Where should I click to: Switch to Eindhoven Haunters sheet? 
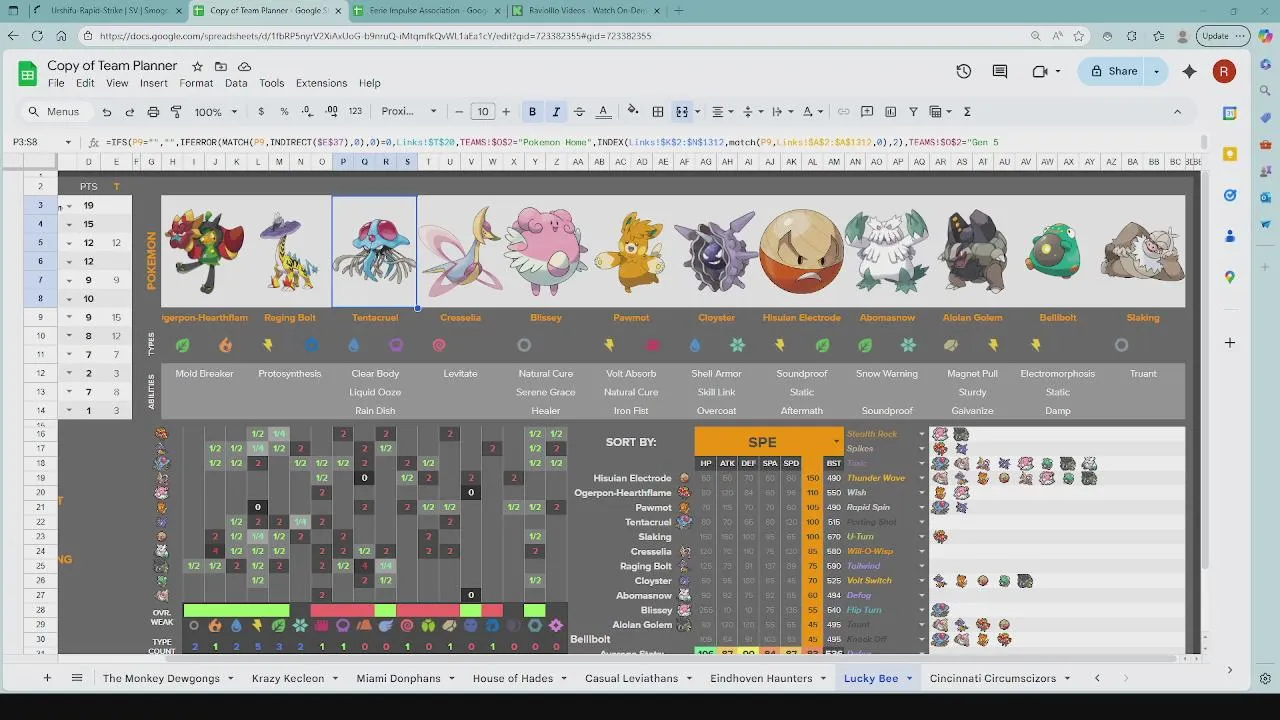[x=761, y=678]
